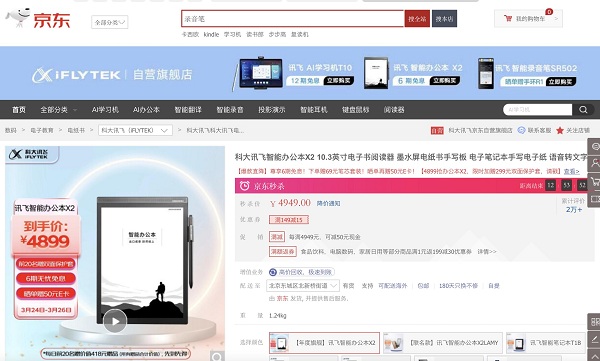Open the 投影演示 nav tab

(272, 110)
